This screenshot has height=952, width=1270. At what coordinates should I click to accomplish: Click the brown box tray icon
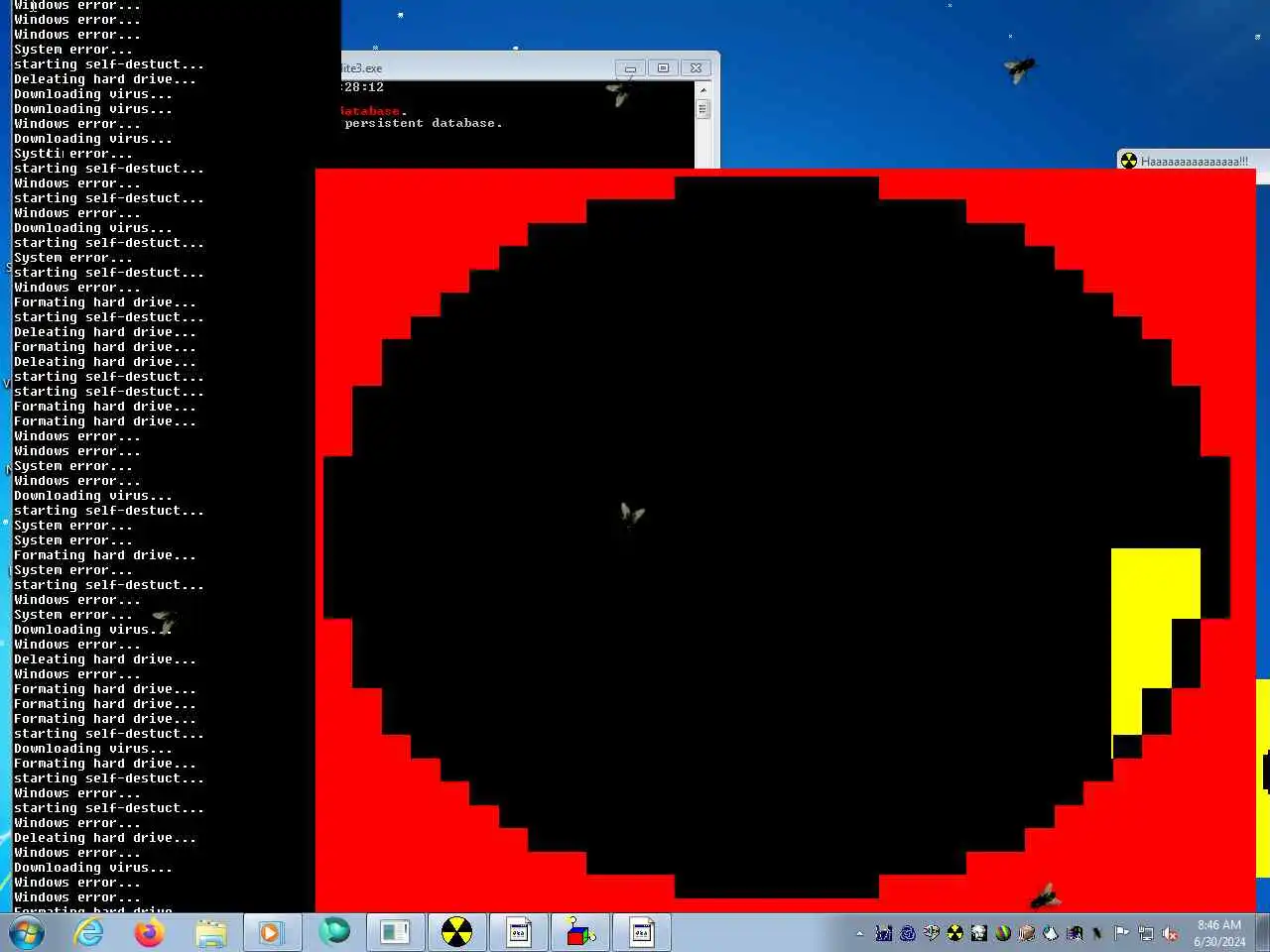(1027, 933)
